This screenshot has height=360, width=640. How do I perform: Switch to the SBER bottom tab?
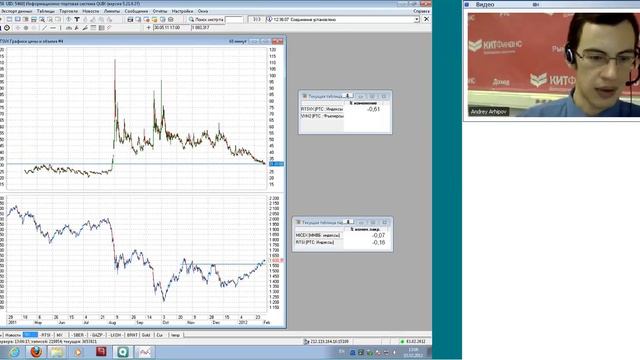pos(78,335)
